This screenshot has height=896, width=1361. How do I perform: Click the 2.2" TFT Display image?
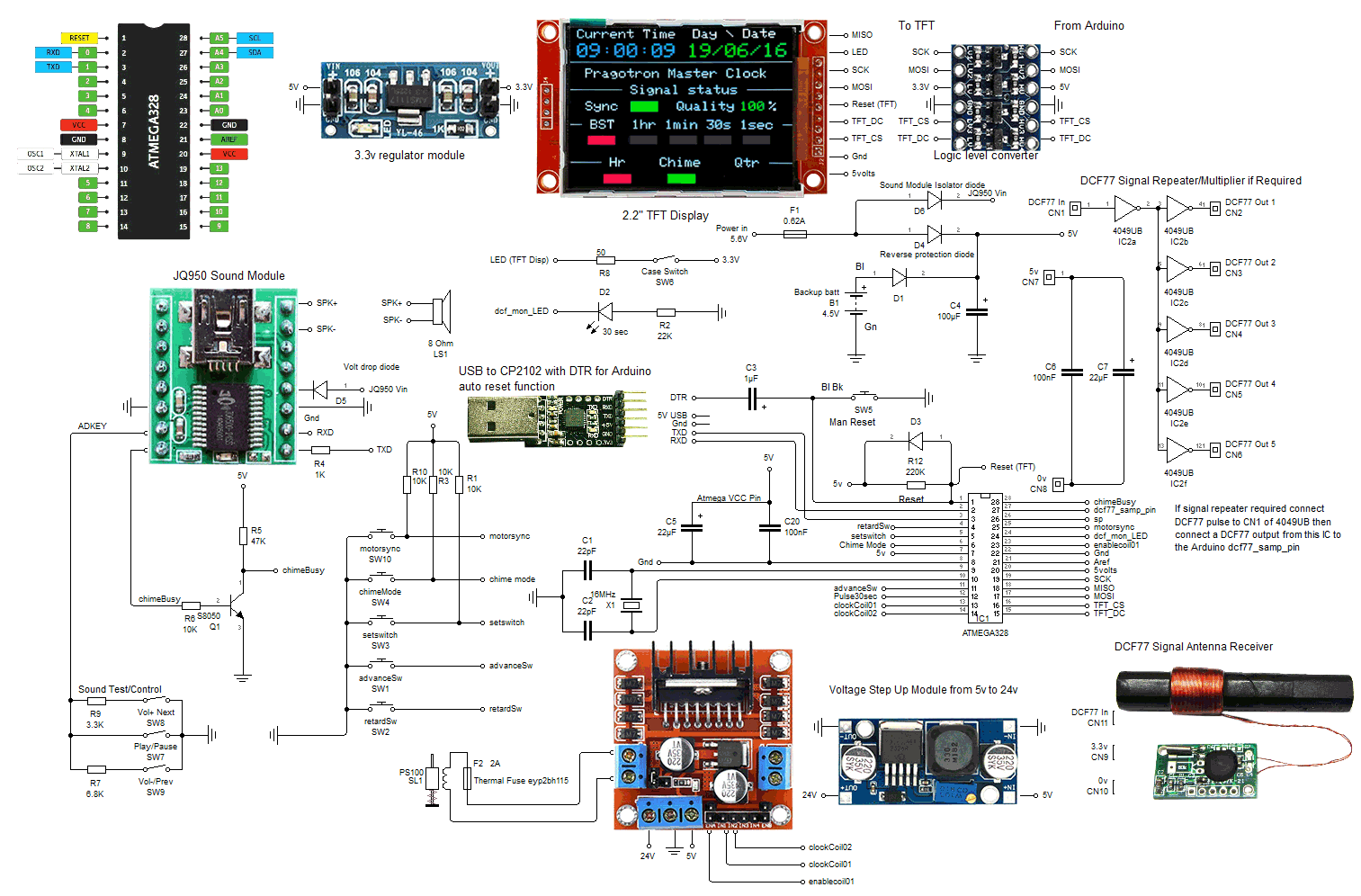[x=682, y=108]
